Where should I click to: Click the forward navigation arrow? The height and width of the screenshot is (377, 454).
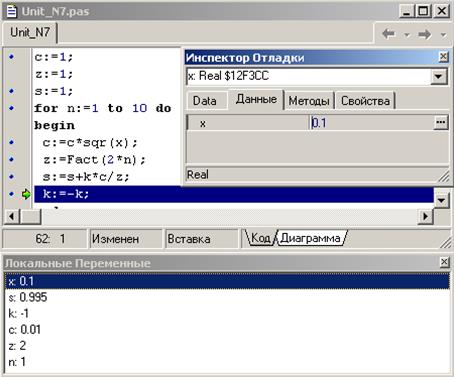[425, 34]
